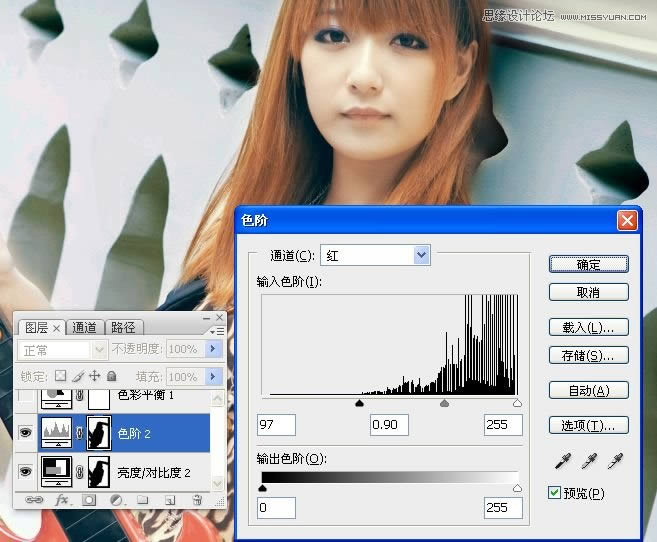657x542 pixels.
Task: Click the new adjustment layer icon
Action: point(116,499)
